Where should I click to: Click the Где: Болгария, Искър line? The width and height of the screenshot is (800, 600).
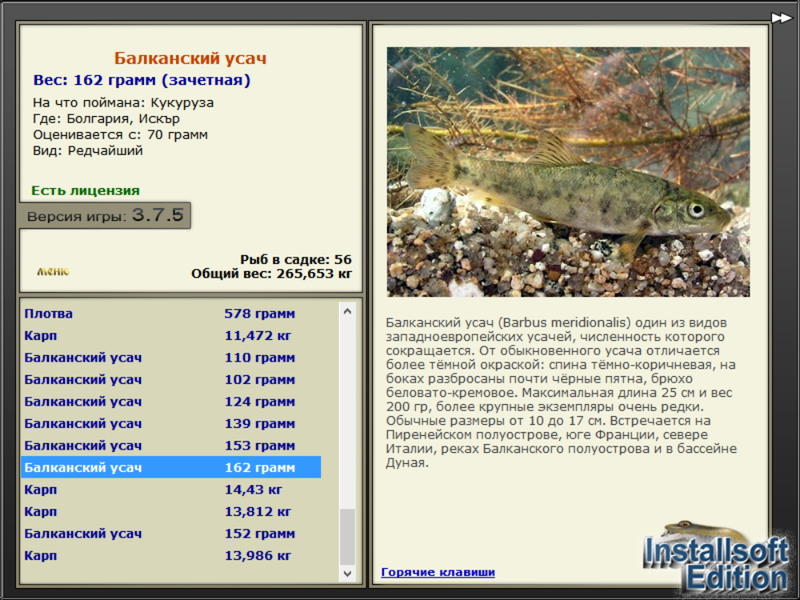point(106,118)
